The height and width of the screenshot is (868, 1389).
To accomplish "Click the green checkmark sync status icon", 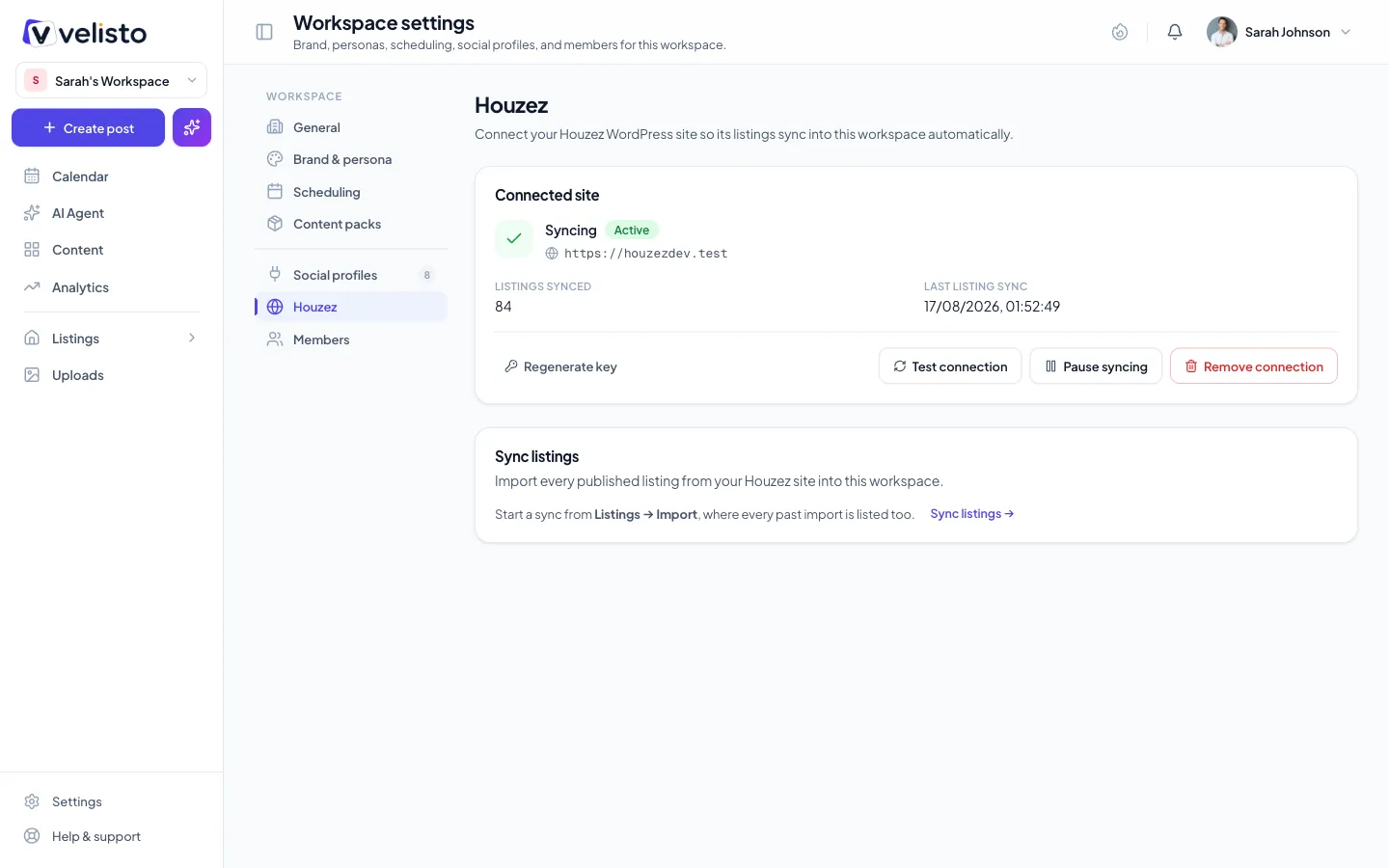I will click(x=514, y=239).
